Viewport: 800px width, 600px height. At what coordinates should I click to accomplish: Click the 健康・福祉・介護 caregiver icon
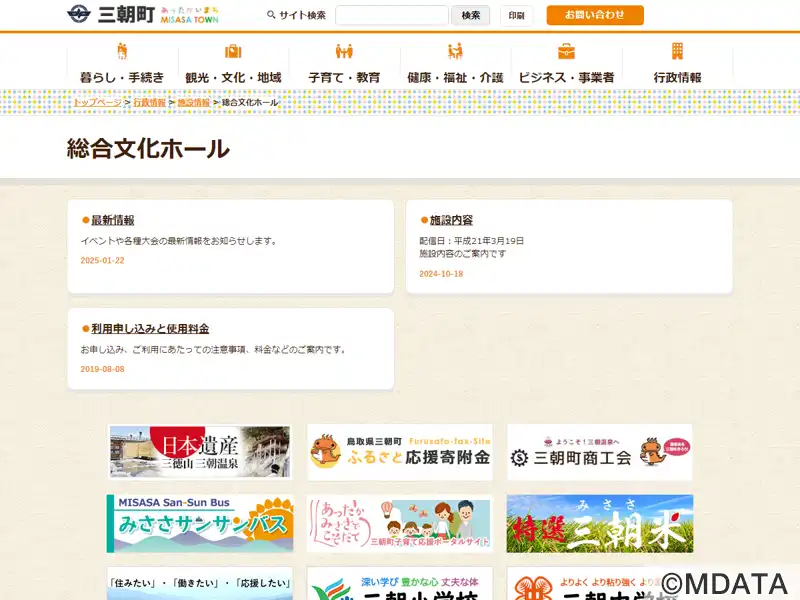pos(455,51)
